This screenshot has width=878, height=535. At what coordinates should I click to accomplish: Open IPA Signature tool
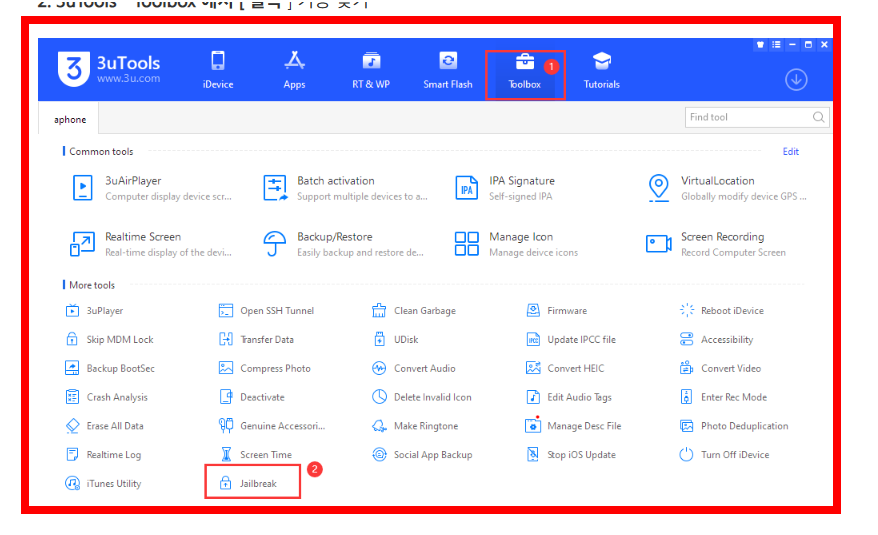505,188
